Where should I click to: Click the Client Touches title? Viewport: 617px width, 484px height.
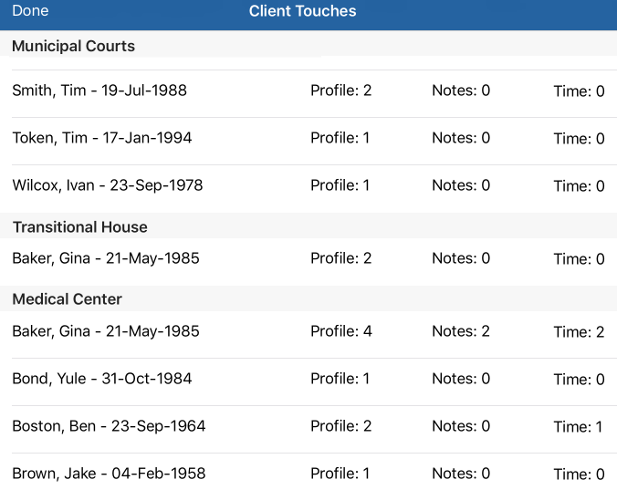pyautogui.click(x=302, y=11)
